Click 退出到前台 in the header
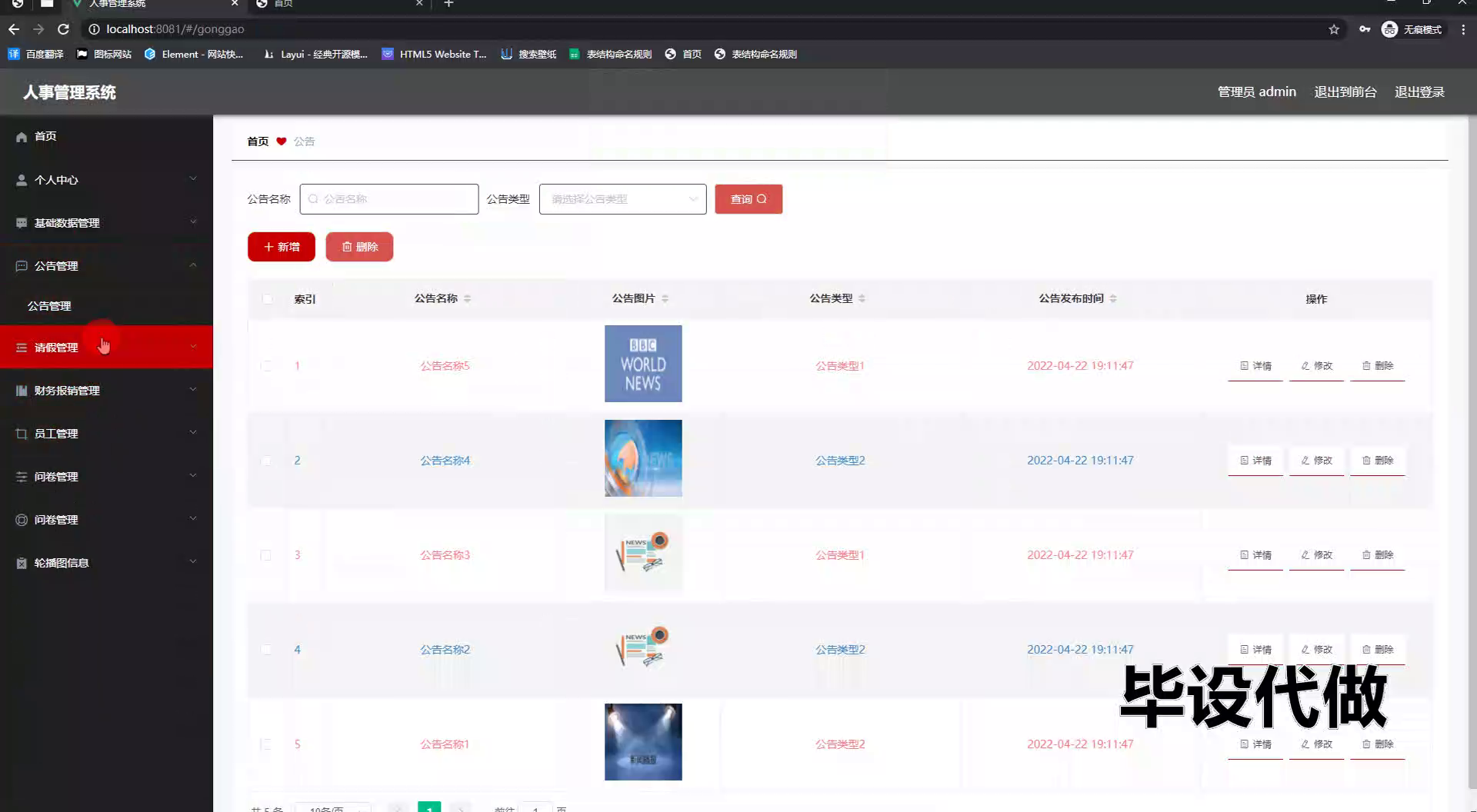The width and height of the screenshot is (1477, 812). click(1345, 92)
